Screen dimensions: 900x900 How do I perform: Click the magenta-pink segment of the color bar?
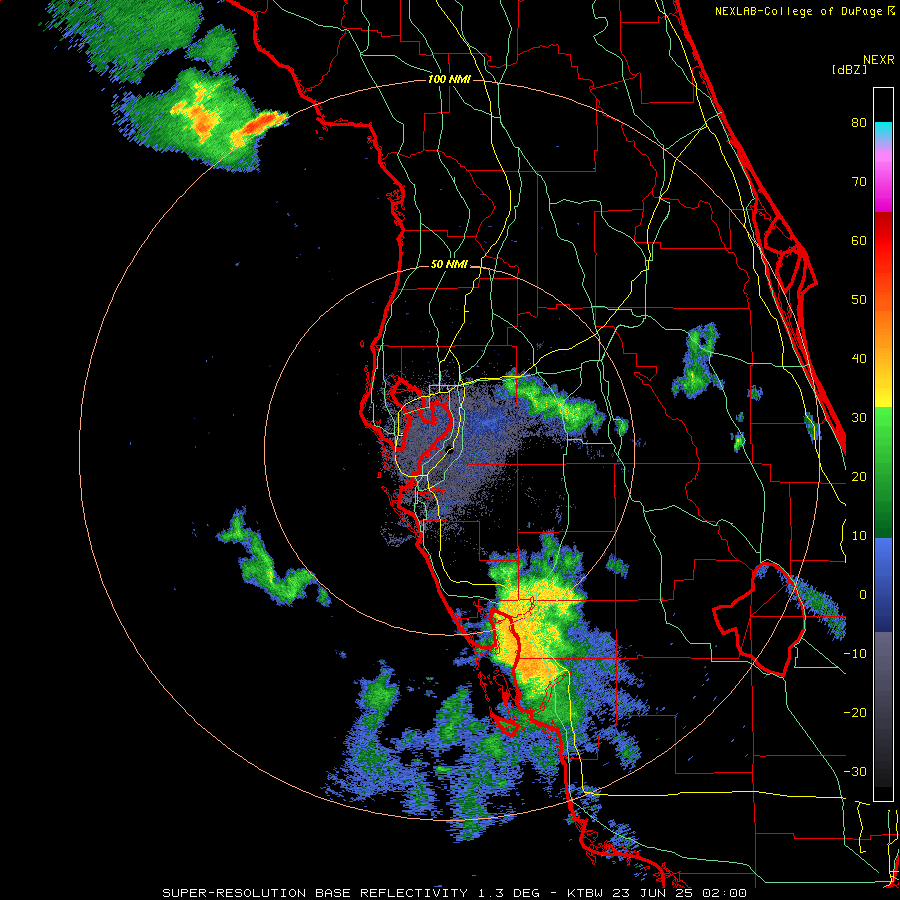coord(883,178)
